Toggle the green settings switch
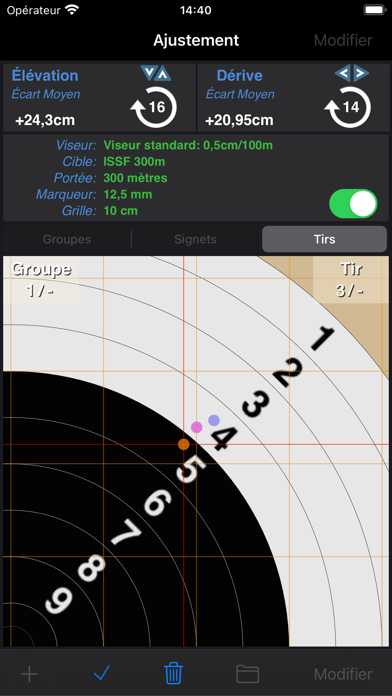 (x=353, y=204)
